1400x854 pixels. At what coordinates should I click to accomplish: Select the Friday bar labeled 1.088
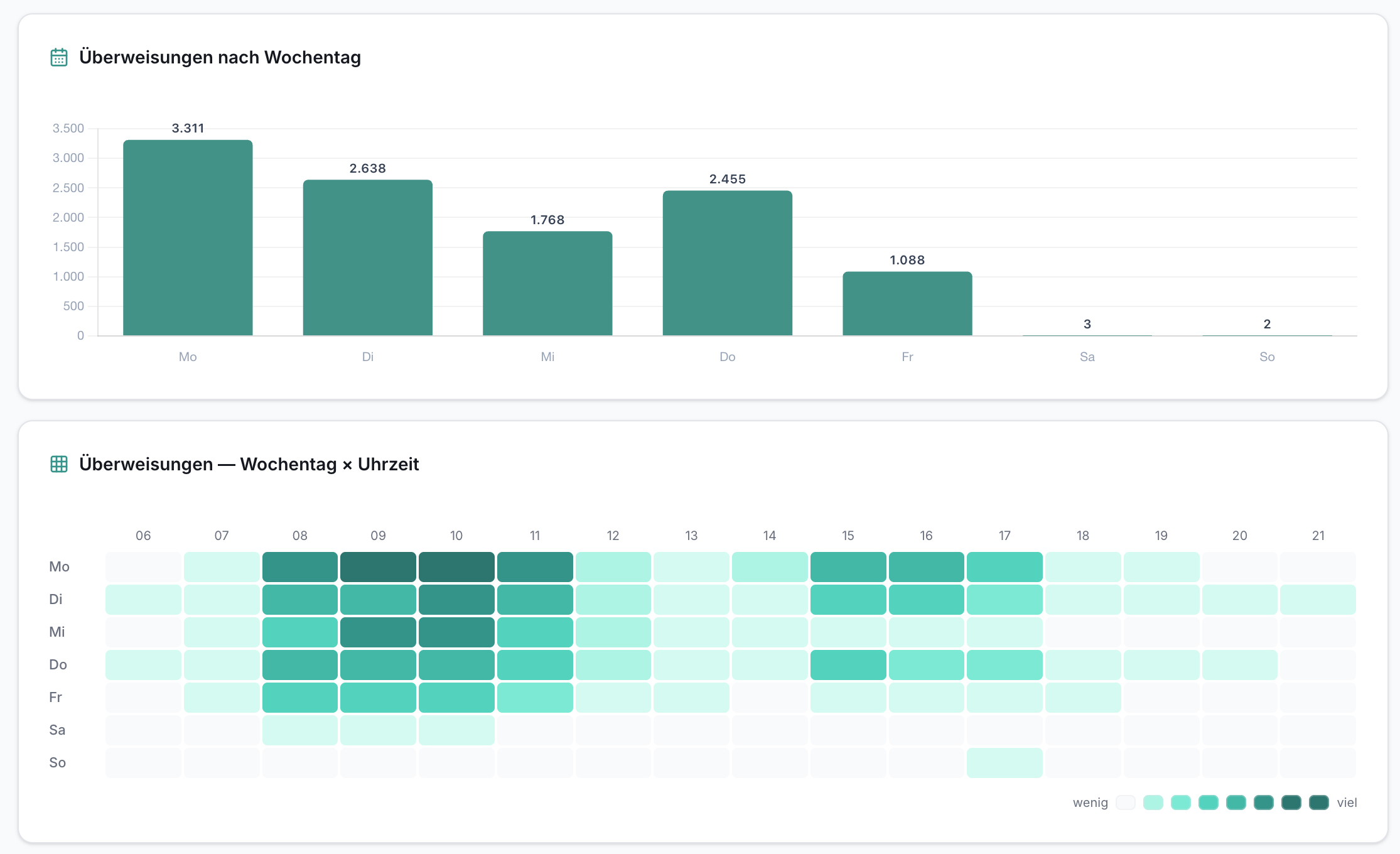click(x=907, y=303)
